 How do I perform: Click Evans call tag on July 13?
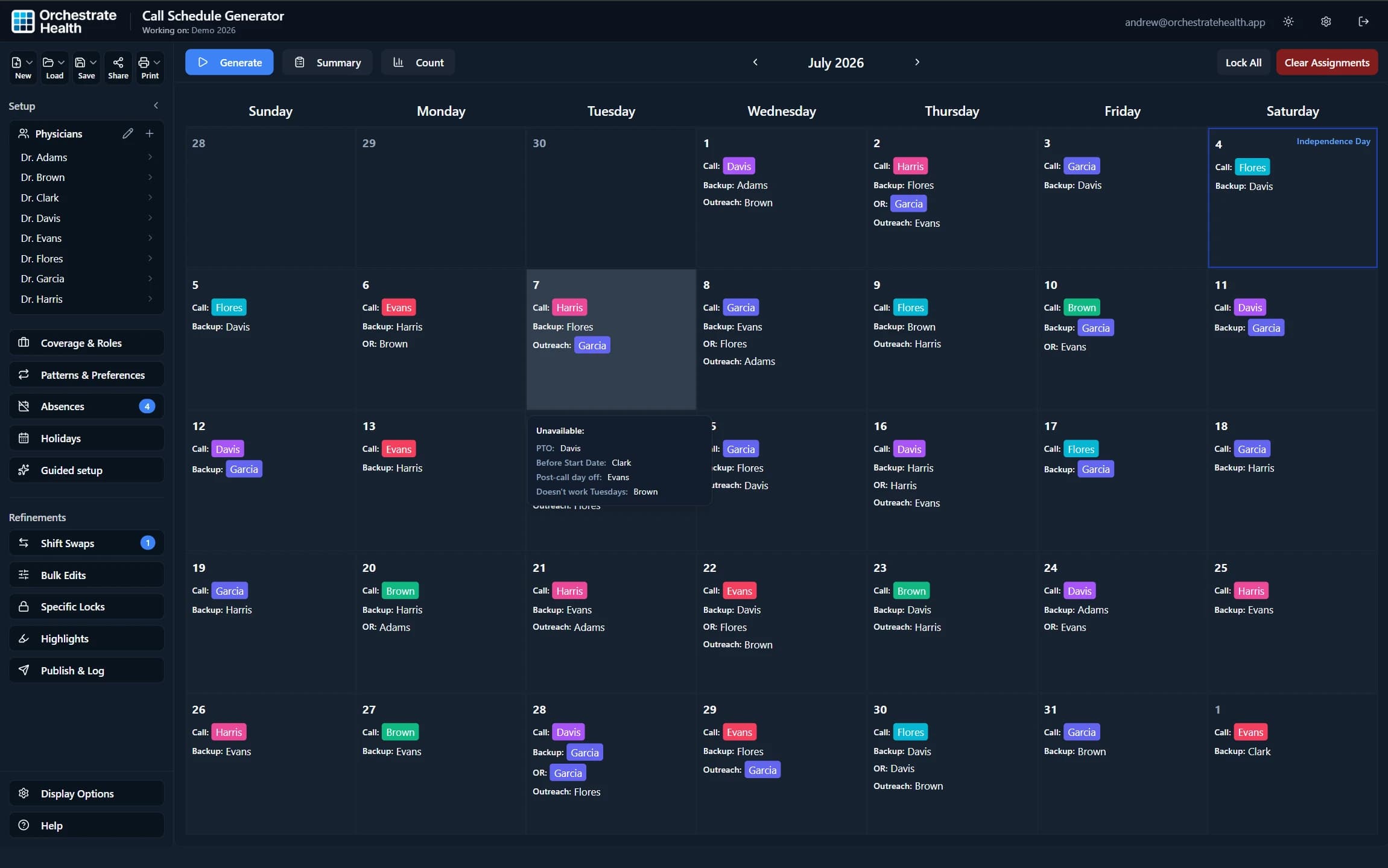[398, 449]
